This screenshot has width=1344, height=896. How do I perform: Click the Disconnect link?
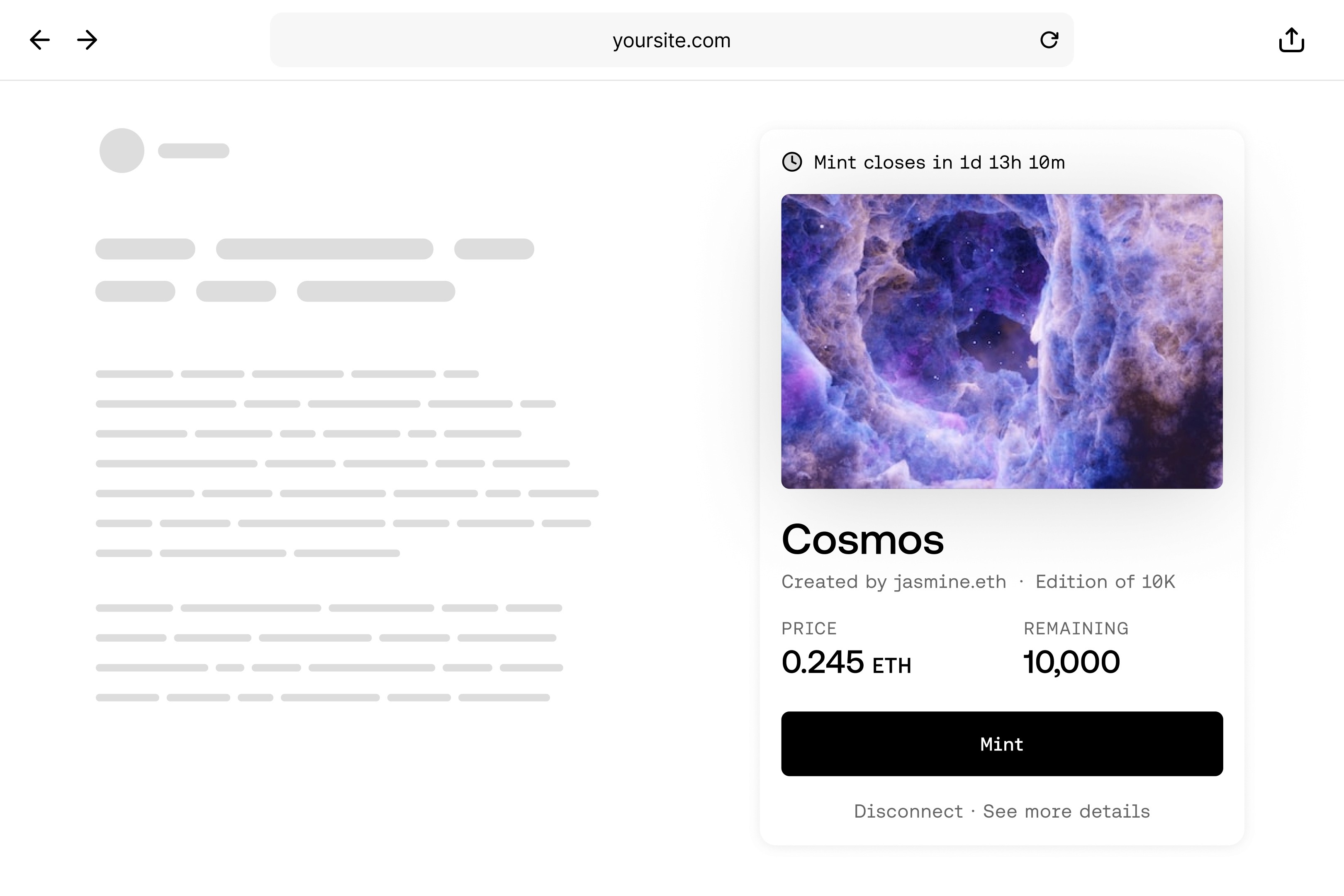point(908,811)
